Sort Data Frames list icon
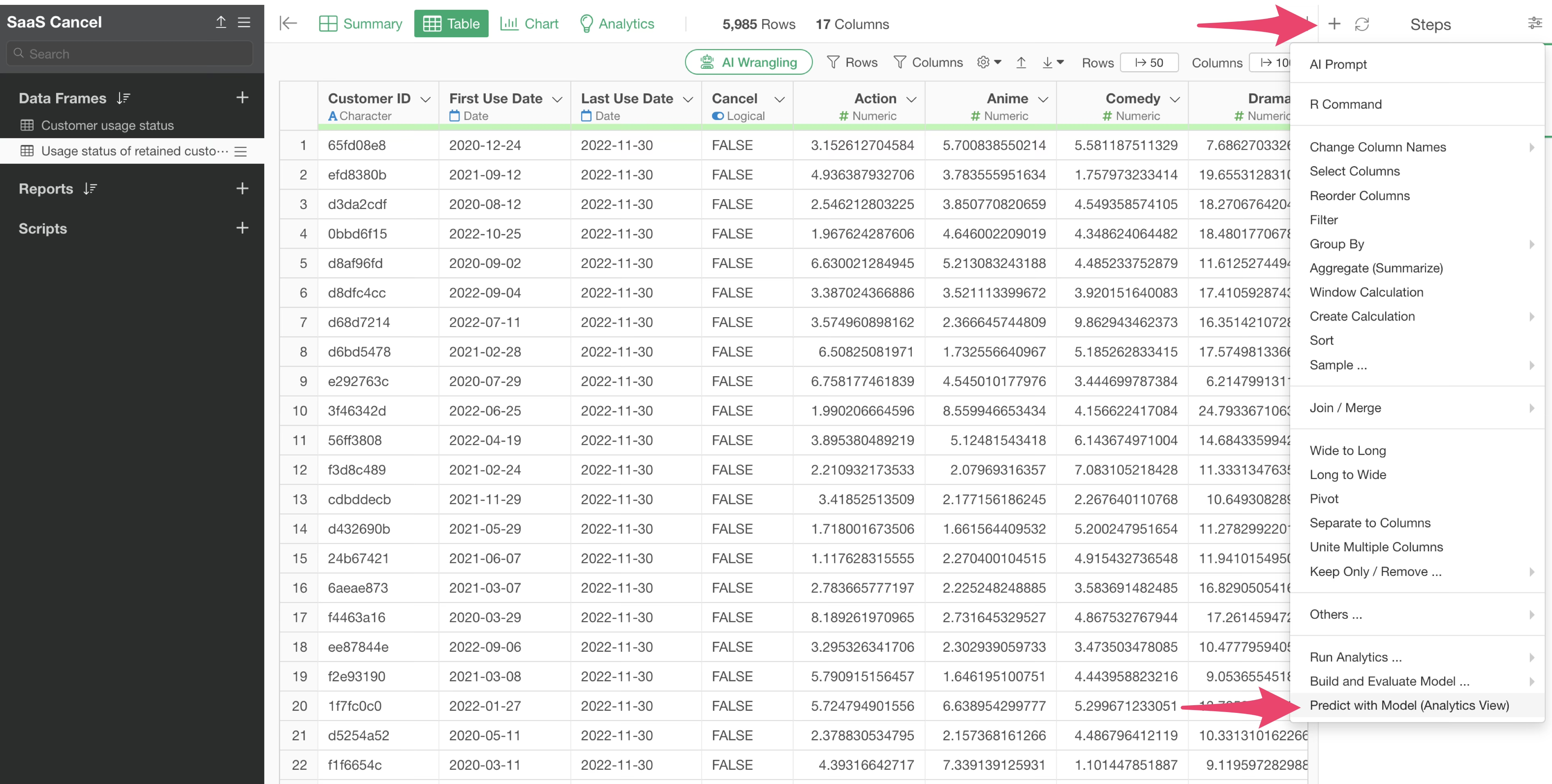Screen dimensions: 1552x784 pyautogui.click(x=124, y=98)
